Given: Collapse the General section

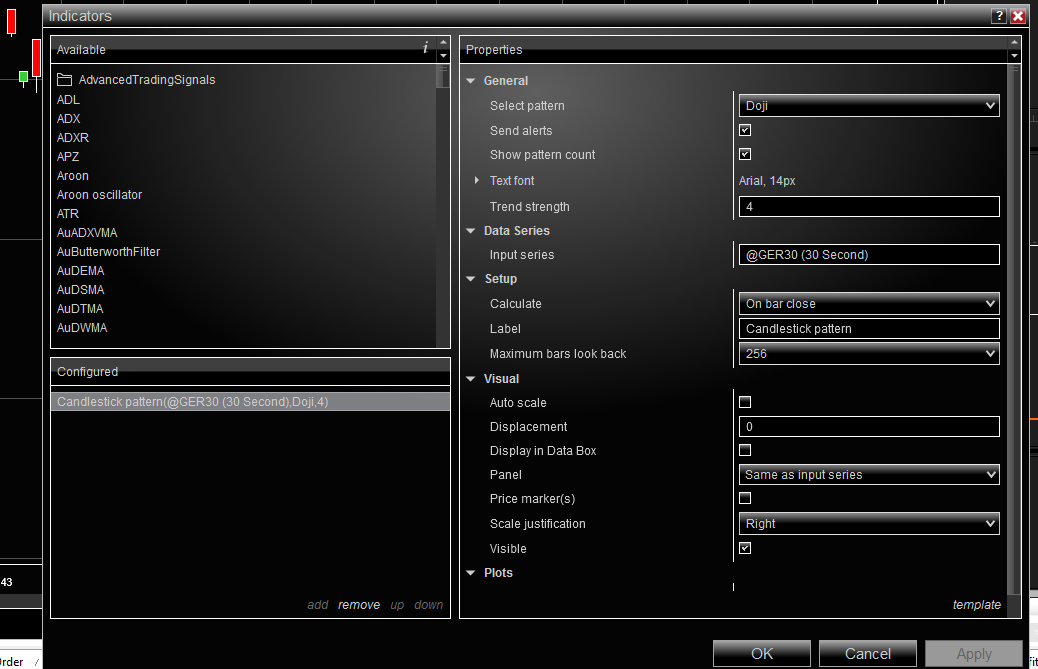Looking at the screenshot, I should [471, 81].
